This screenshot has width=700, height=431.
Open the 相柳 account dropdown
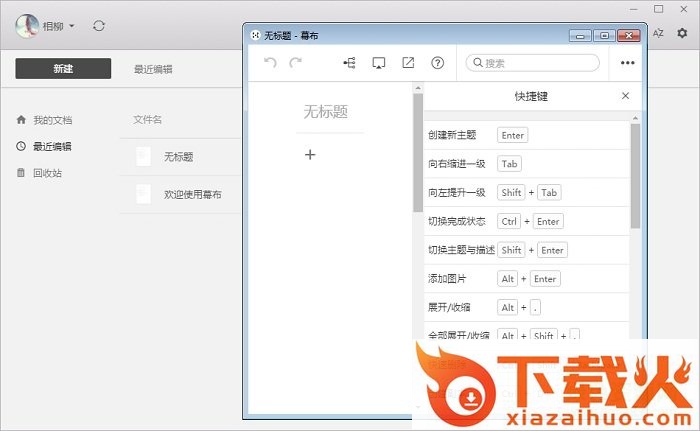[x=58, y=26]
